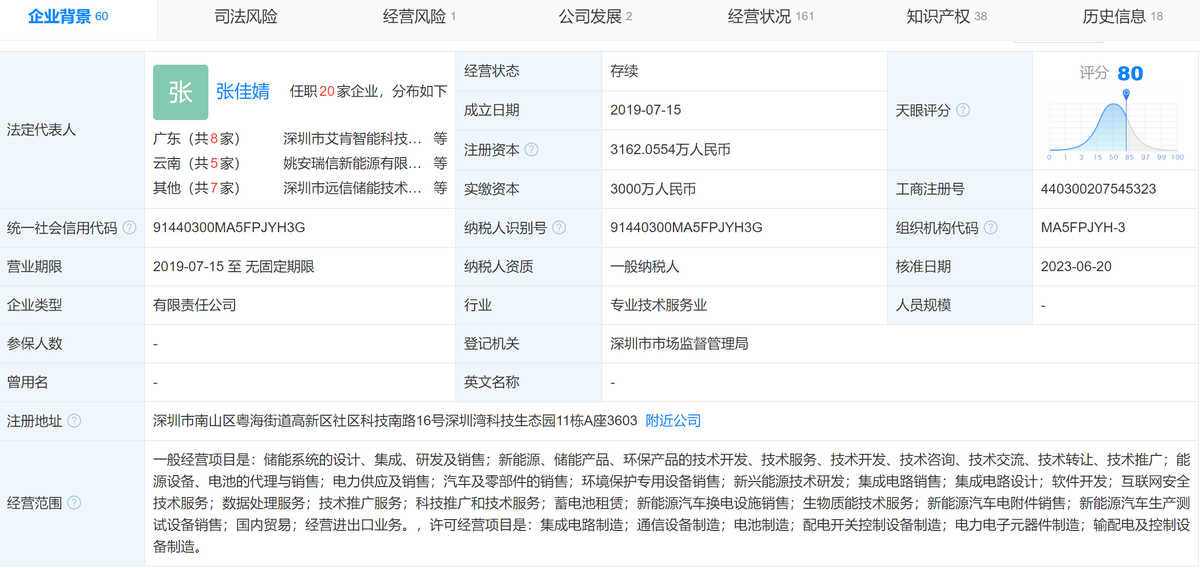Image resolution: width=1200 pixels, height=568 pixels.
Task: Click help icon next to 经营范围
Action: pyautogui.click(x=74, y=503)
